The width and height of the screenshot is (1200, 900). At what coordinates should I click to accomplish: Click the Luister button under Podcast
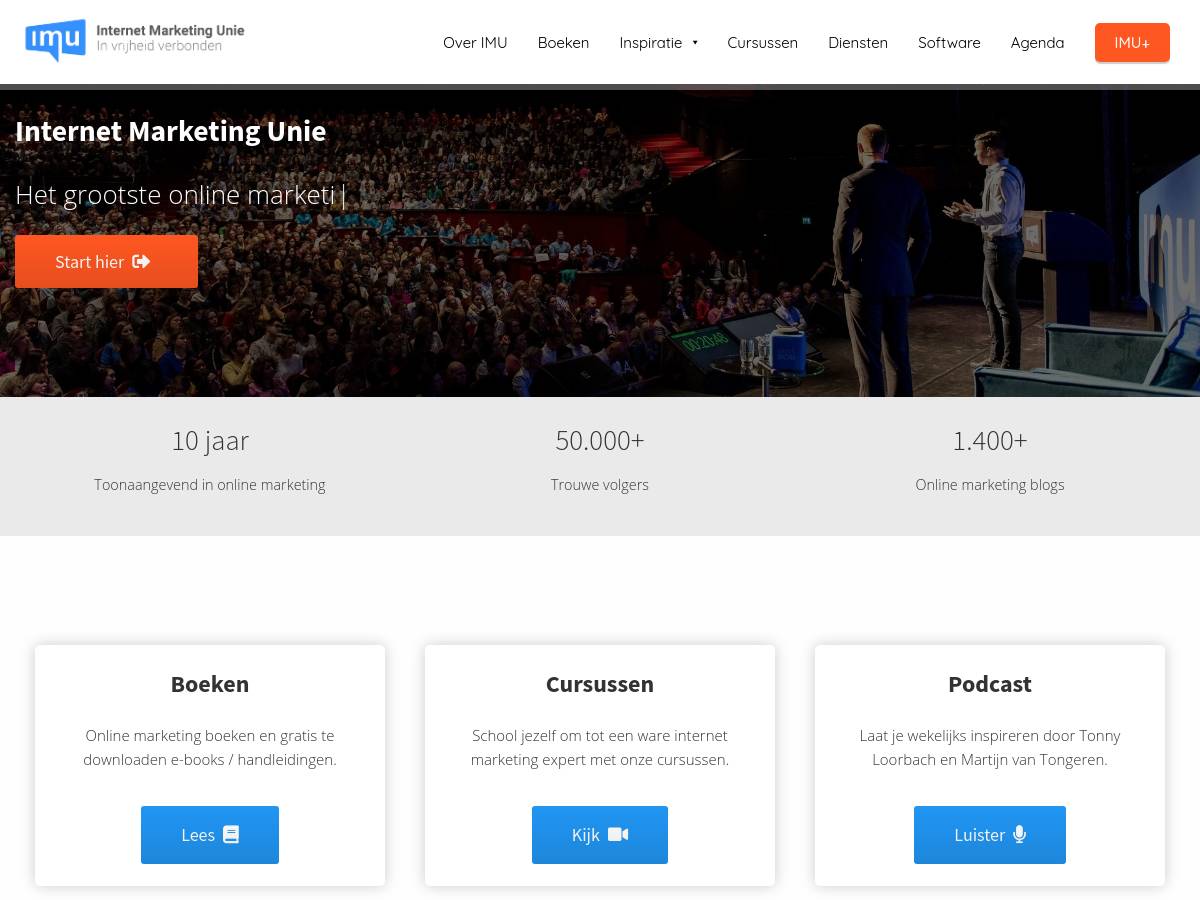pyautogui.click(x=990, y=835)
